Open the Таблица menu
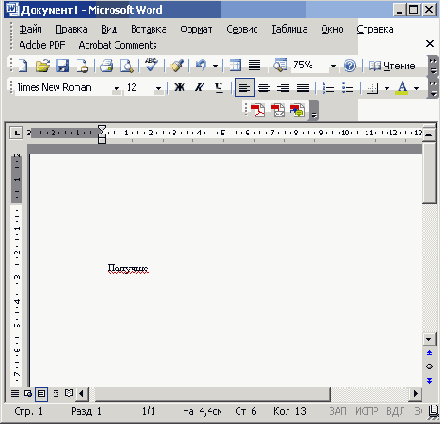 pos(289,29)
